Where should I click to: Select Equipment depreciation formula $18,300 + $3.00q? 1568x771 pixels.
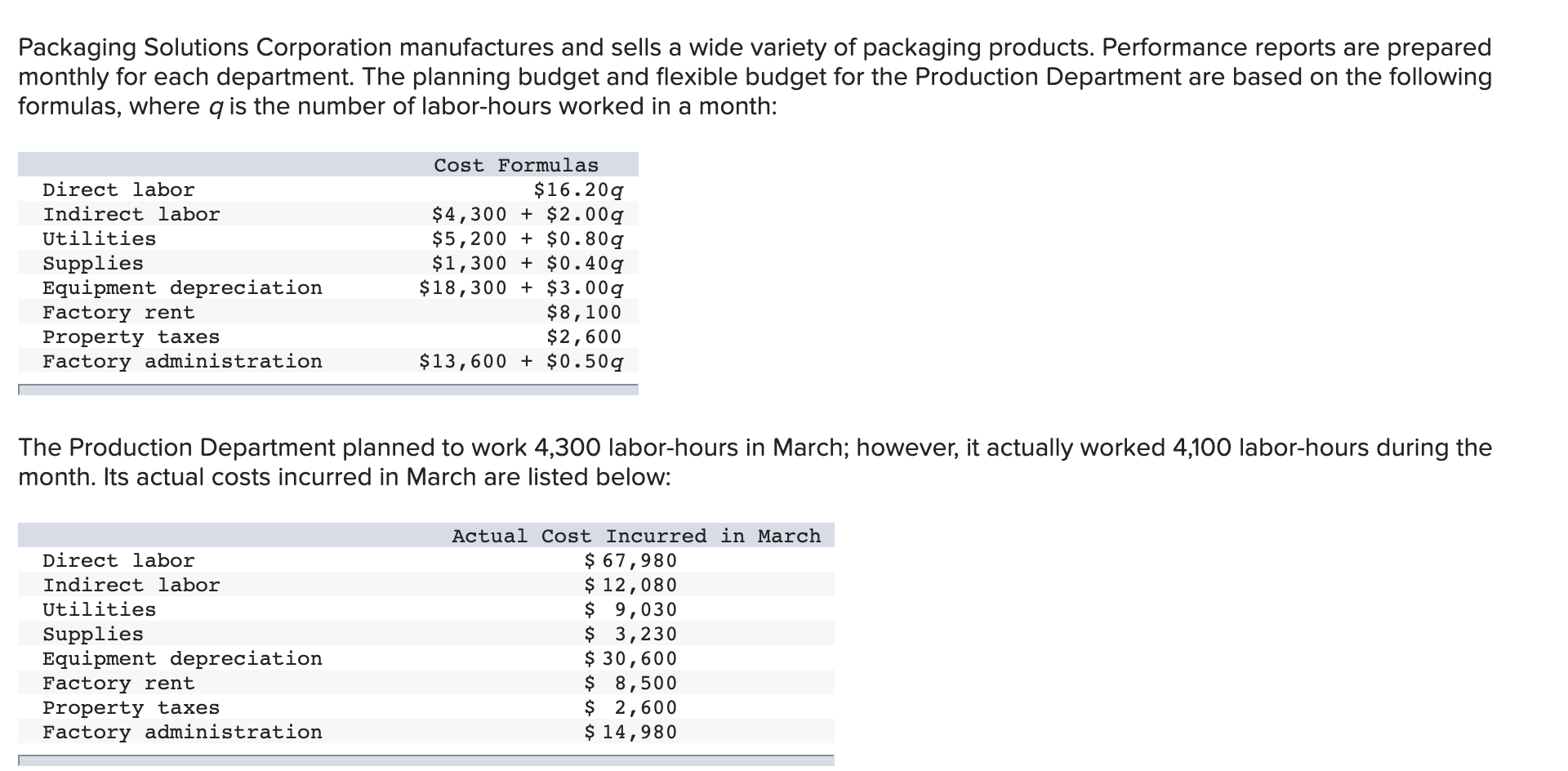[522, 288]
